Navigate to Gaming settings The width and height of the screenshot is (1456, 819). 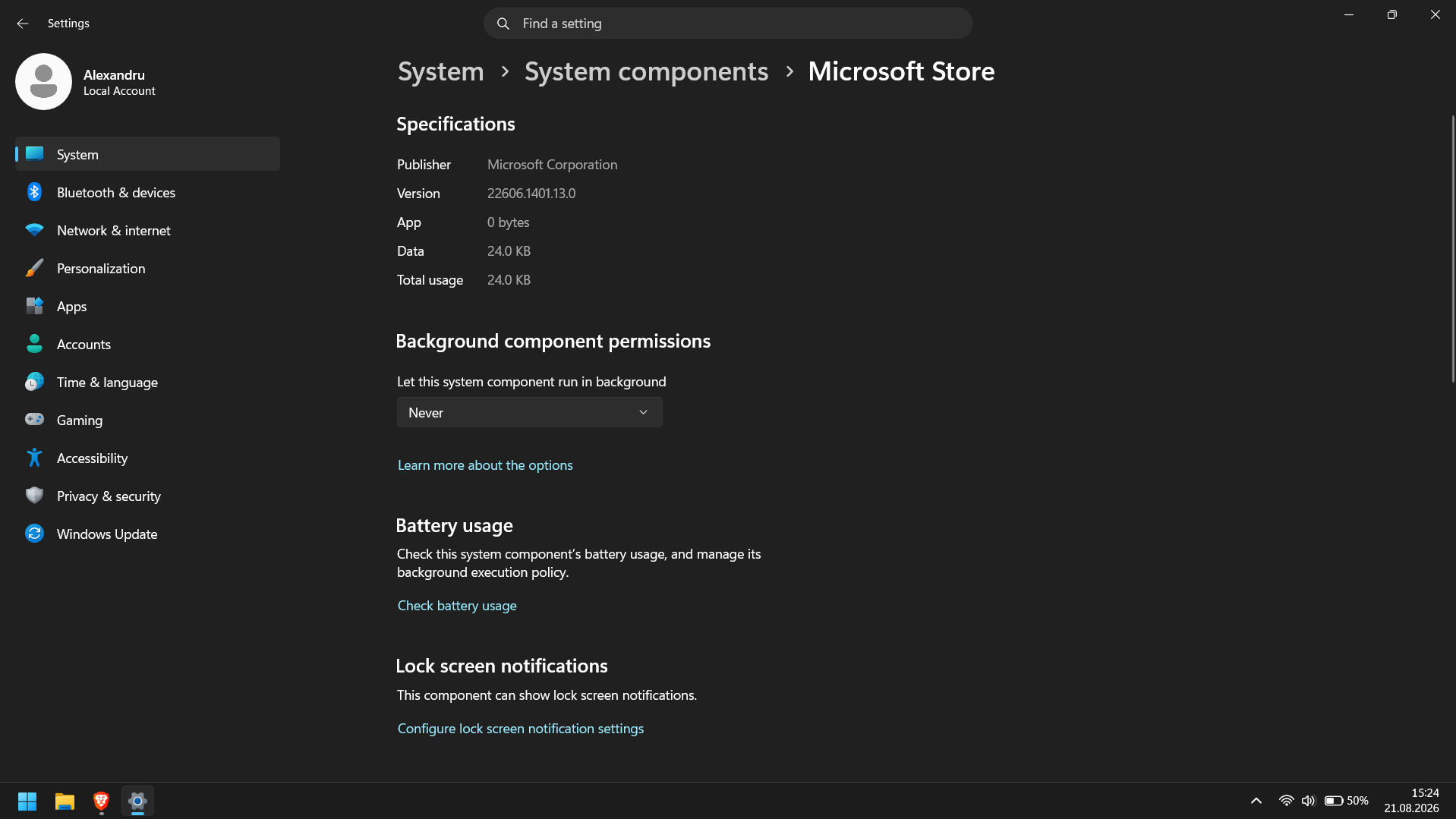(147, 420)
